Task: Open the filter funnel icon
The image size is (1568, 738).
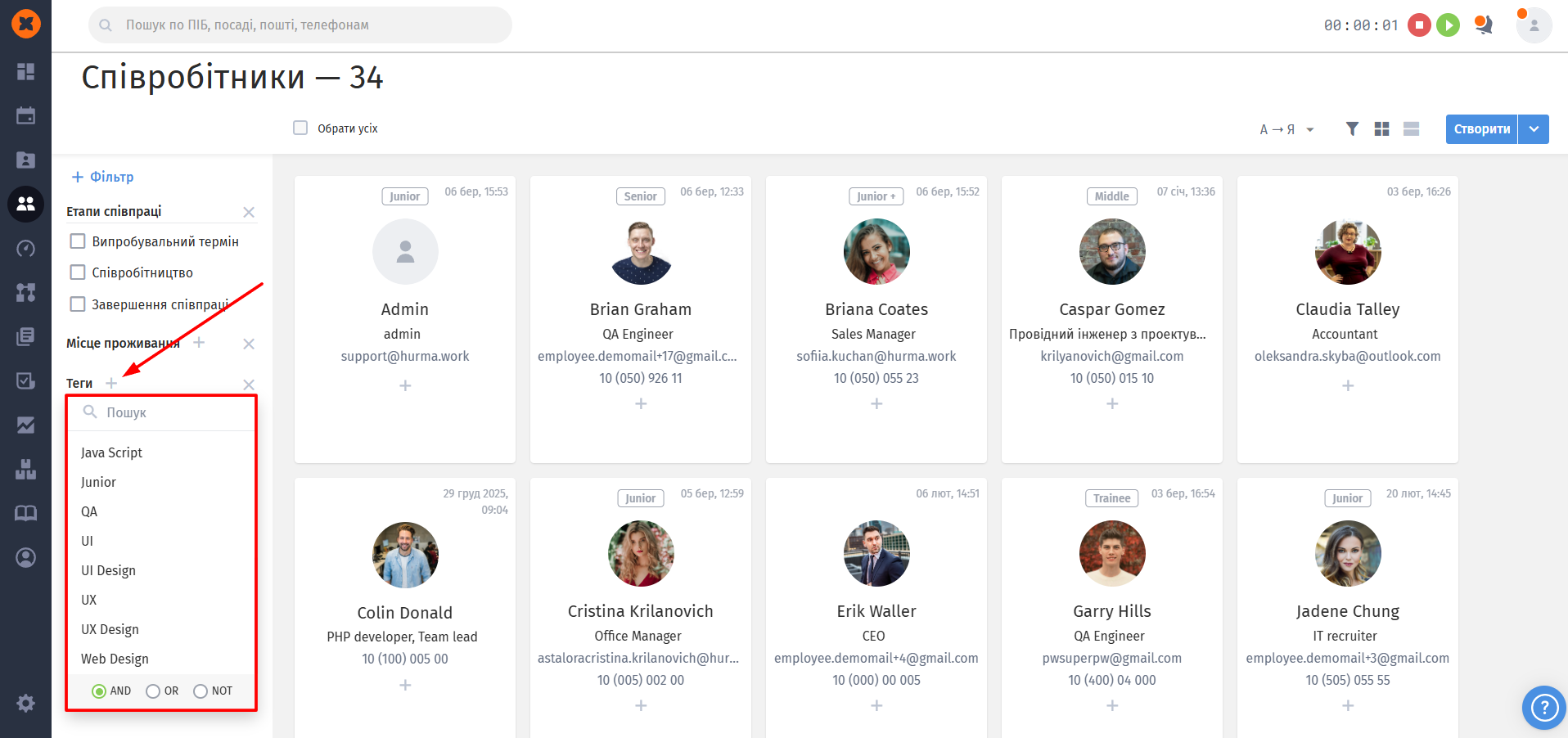Action: click(1352, 128)
